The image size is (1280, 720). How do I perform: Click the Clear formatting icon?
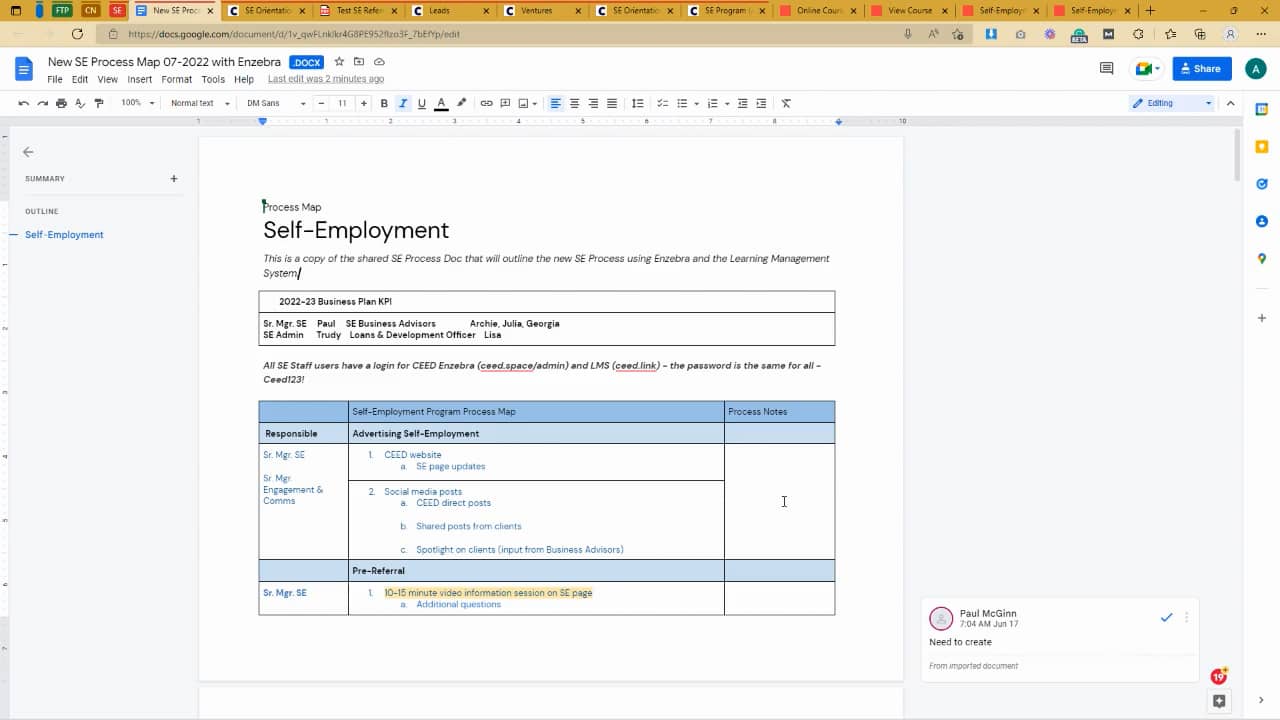pos(786,103)
